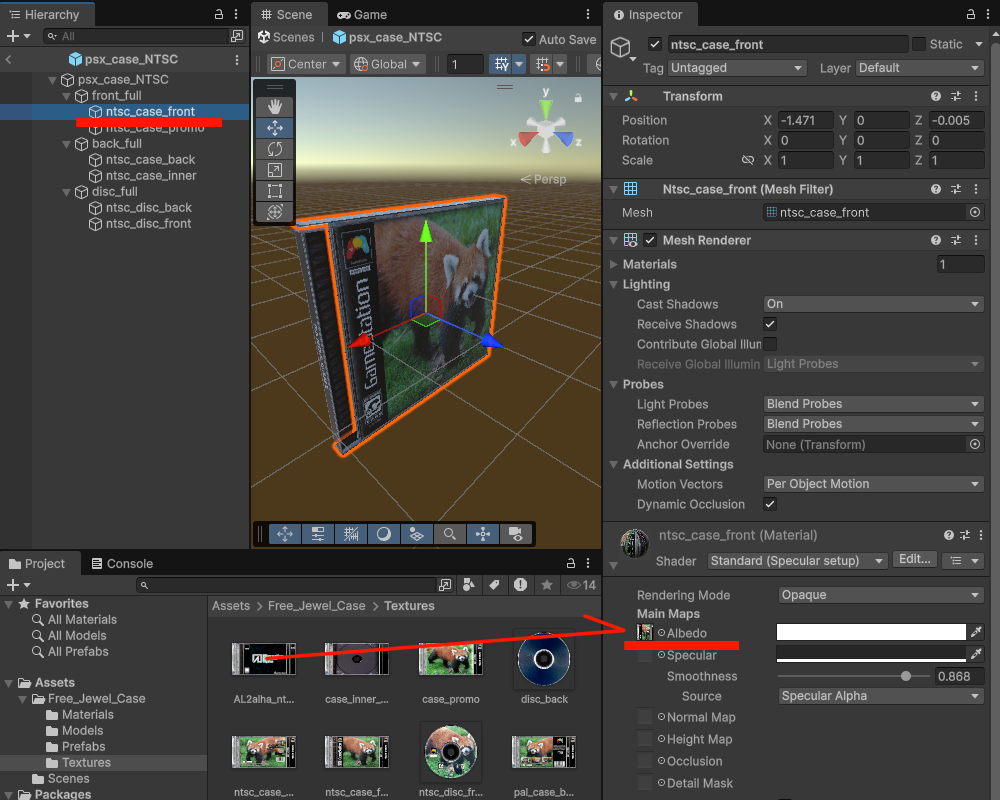Click Free_Jewel_Case in the breadcrumb path

pyautogui.click(x=316, y=606)
